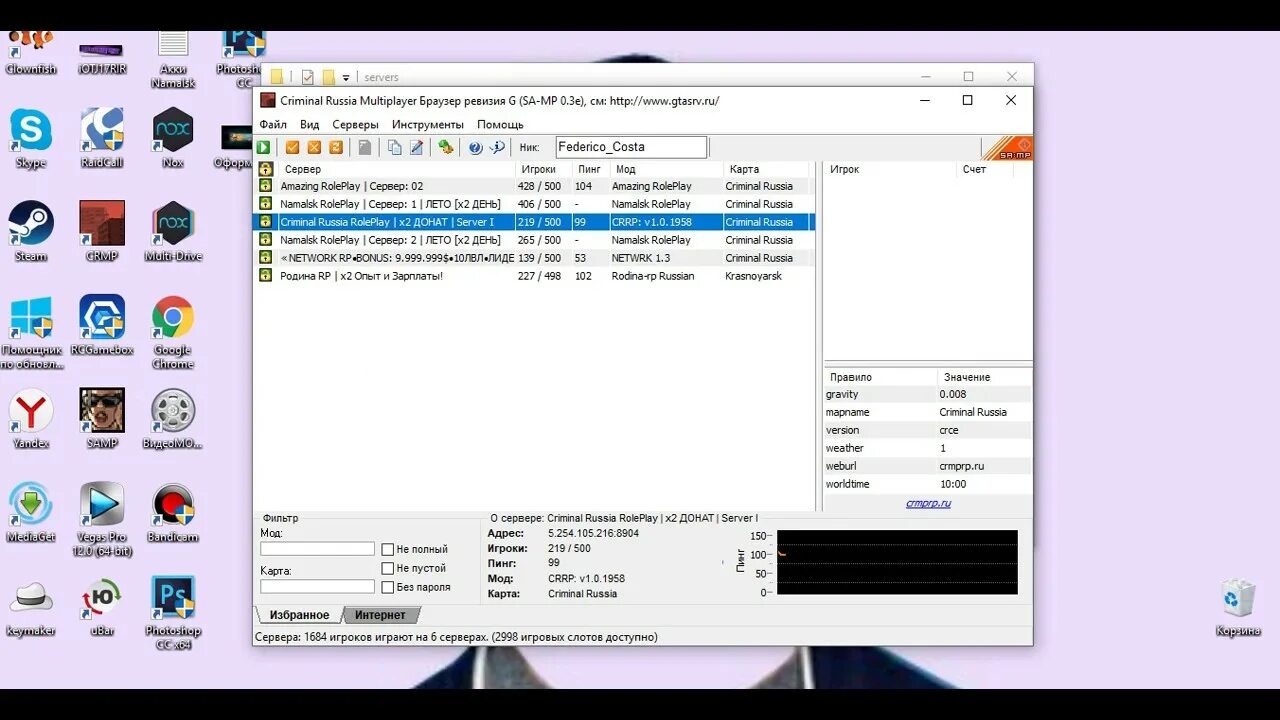This screenshot has height=720, width=1280.
Task: Click the lock icon in the server list header
Action: [x=266, y=169]
